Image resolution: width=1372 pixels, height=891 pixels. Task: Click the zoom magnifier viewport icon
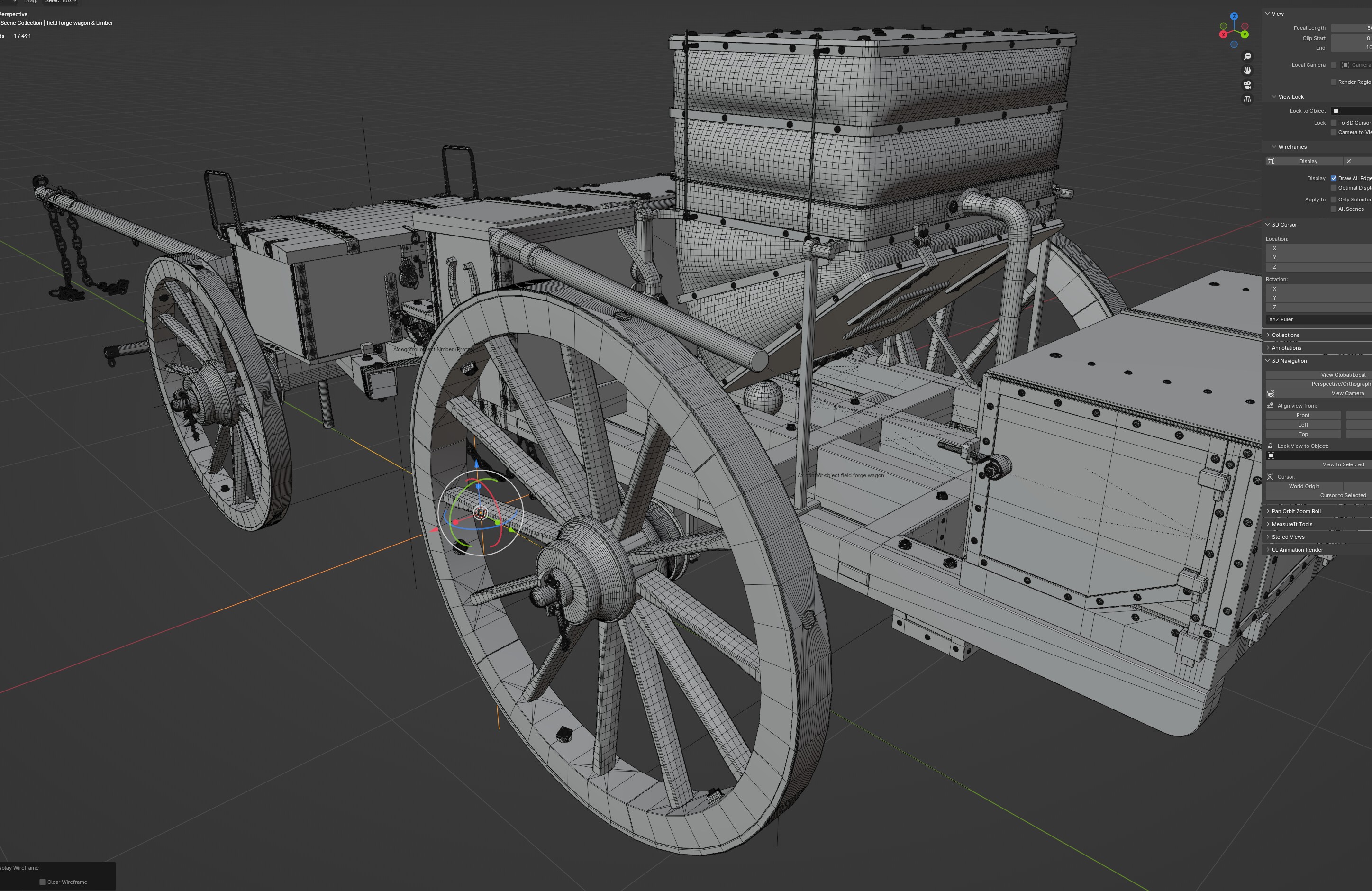click(1247, 56)
